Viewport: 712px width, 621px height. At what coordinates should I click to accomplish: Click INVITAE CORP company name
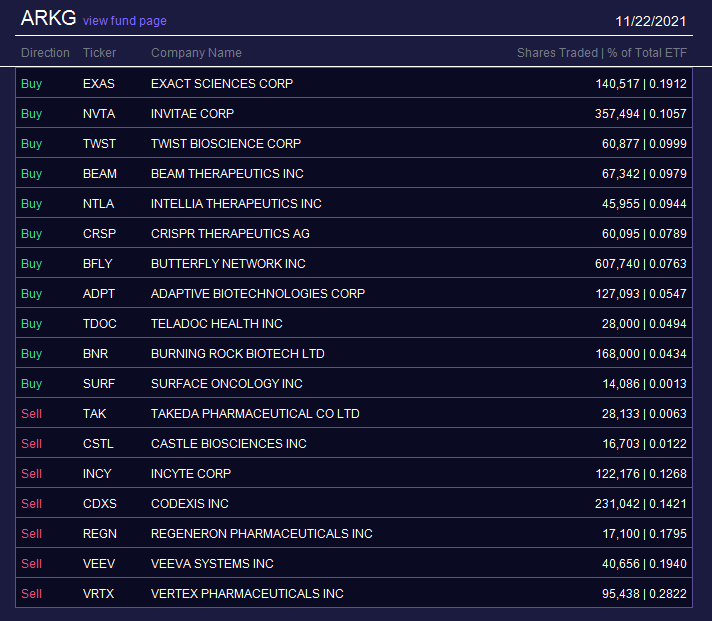[x=192, y=113]
